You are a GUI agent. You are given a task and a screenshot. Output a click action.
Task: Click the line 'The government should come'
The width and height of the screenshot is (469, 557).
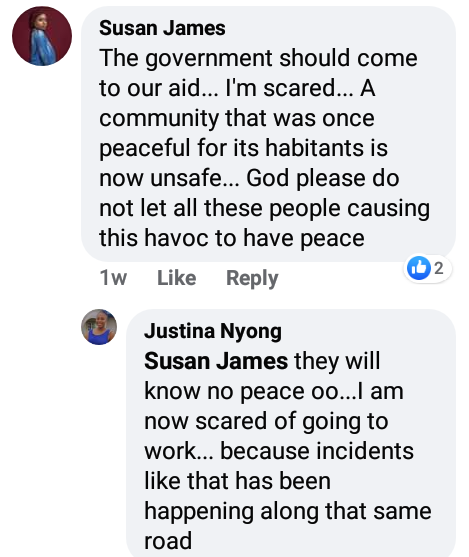click(x=258, y=58)
